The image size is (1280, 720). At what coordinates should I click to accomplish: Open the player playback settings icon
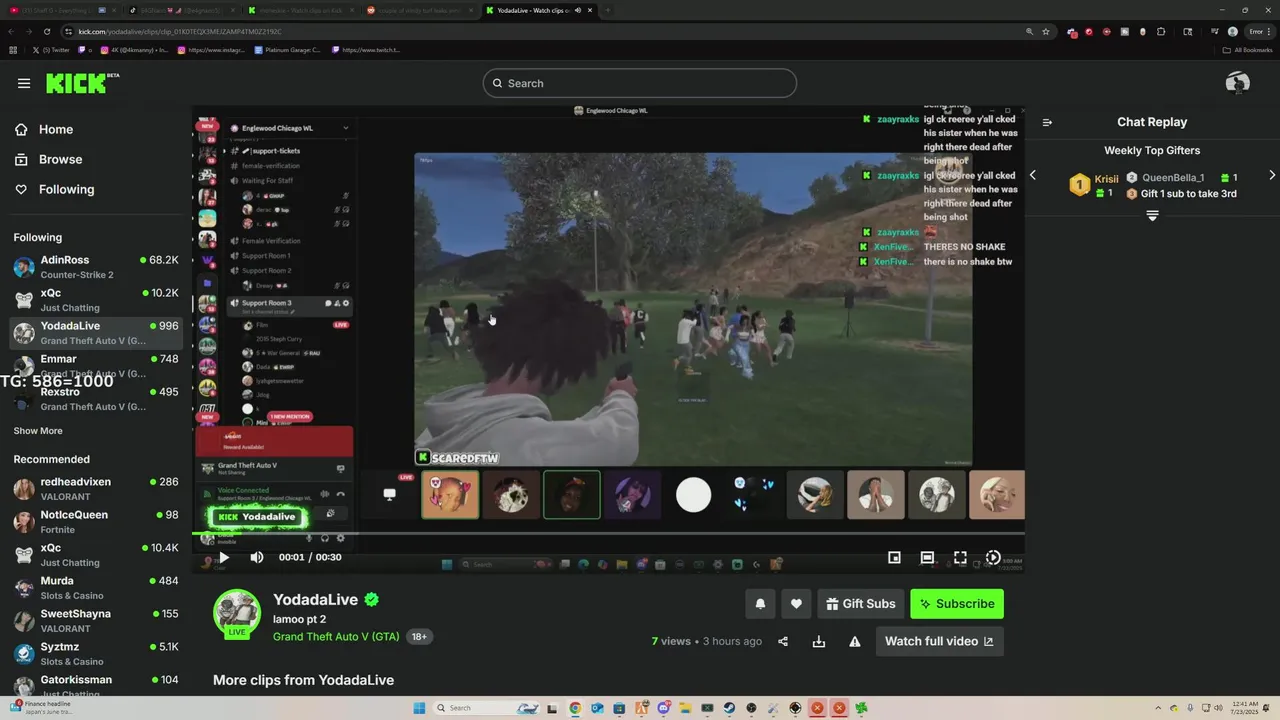click(993, 557)
